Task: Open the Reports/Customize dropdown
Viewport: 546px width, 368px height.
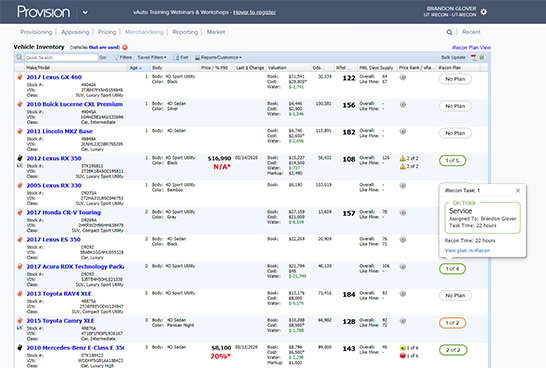Action: [x=218, y=57]
